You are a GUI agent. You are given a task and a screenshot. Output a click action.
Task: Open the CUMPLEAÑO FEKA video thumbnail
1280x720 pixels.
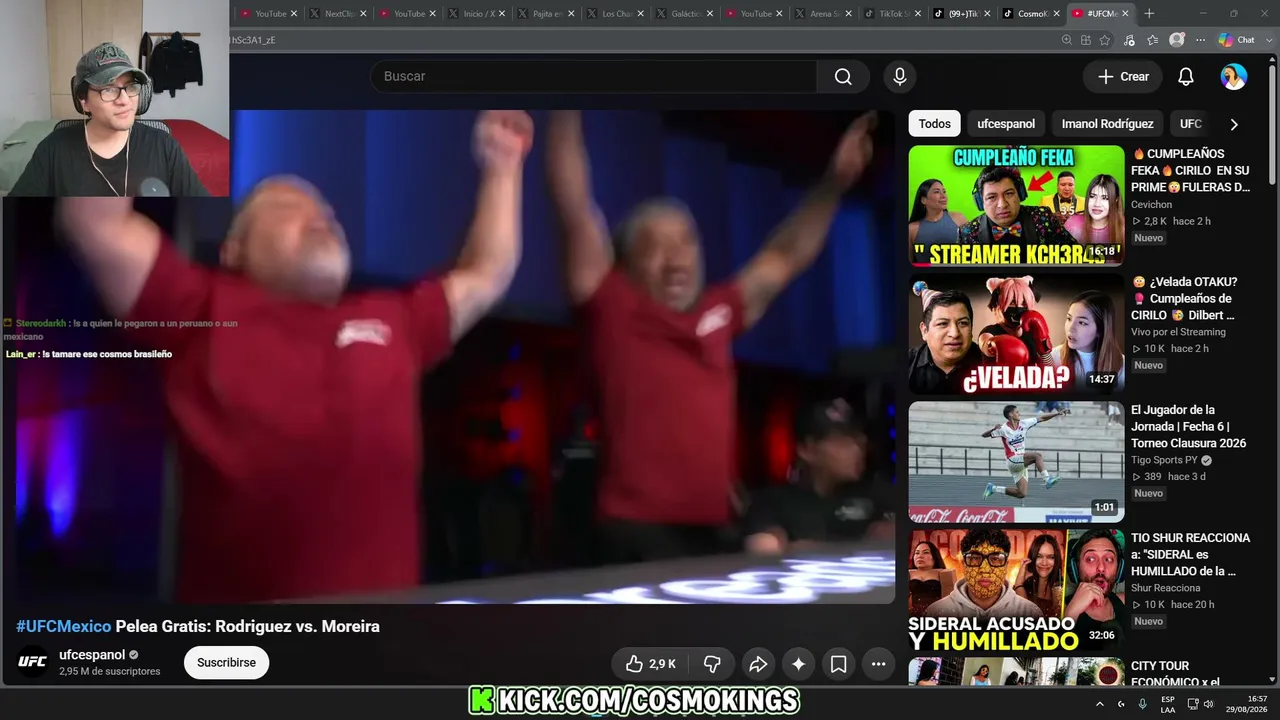tap(1016, 206)
